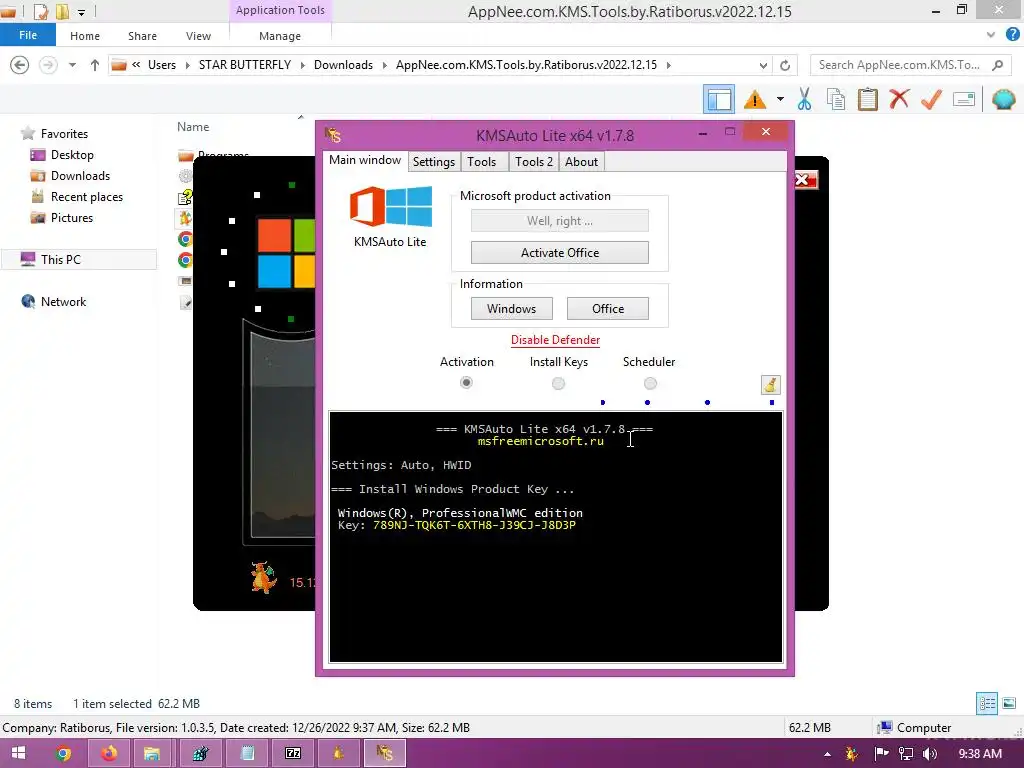Click the scissors Cut icon
This screenshot has height=768, width=1024.
[x=804, y=100]
